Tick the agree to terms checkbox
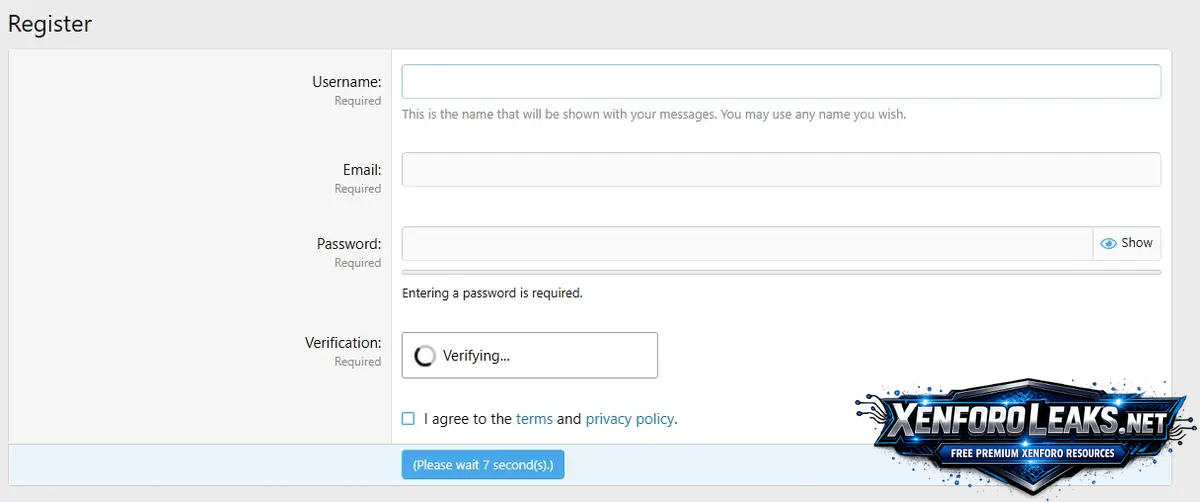Viewport: 1200px width, 502px height. (x=408, y=419)
